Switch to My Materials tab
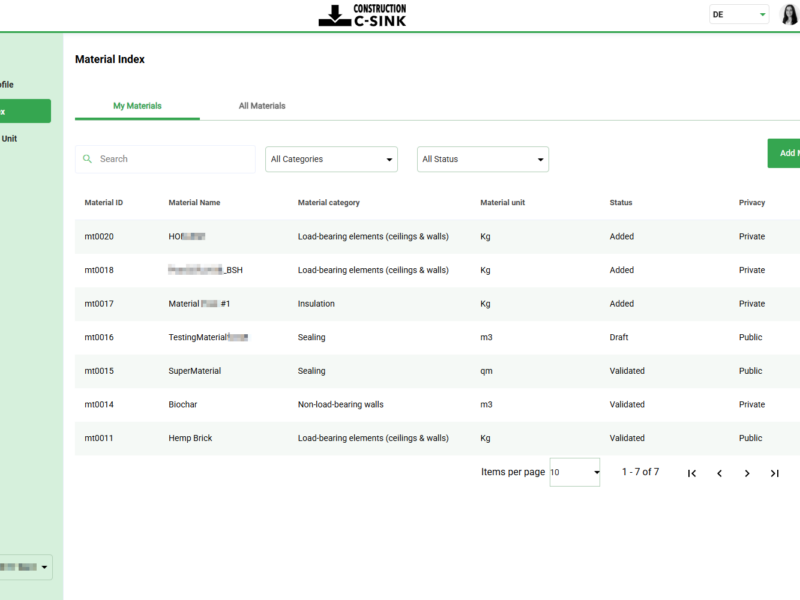 137,106
